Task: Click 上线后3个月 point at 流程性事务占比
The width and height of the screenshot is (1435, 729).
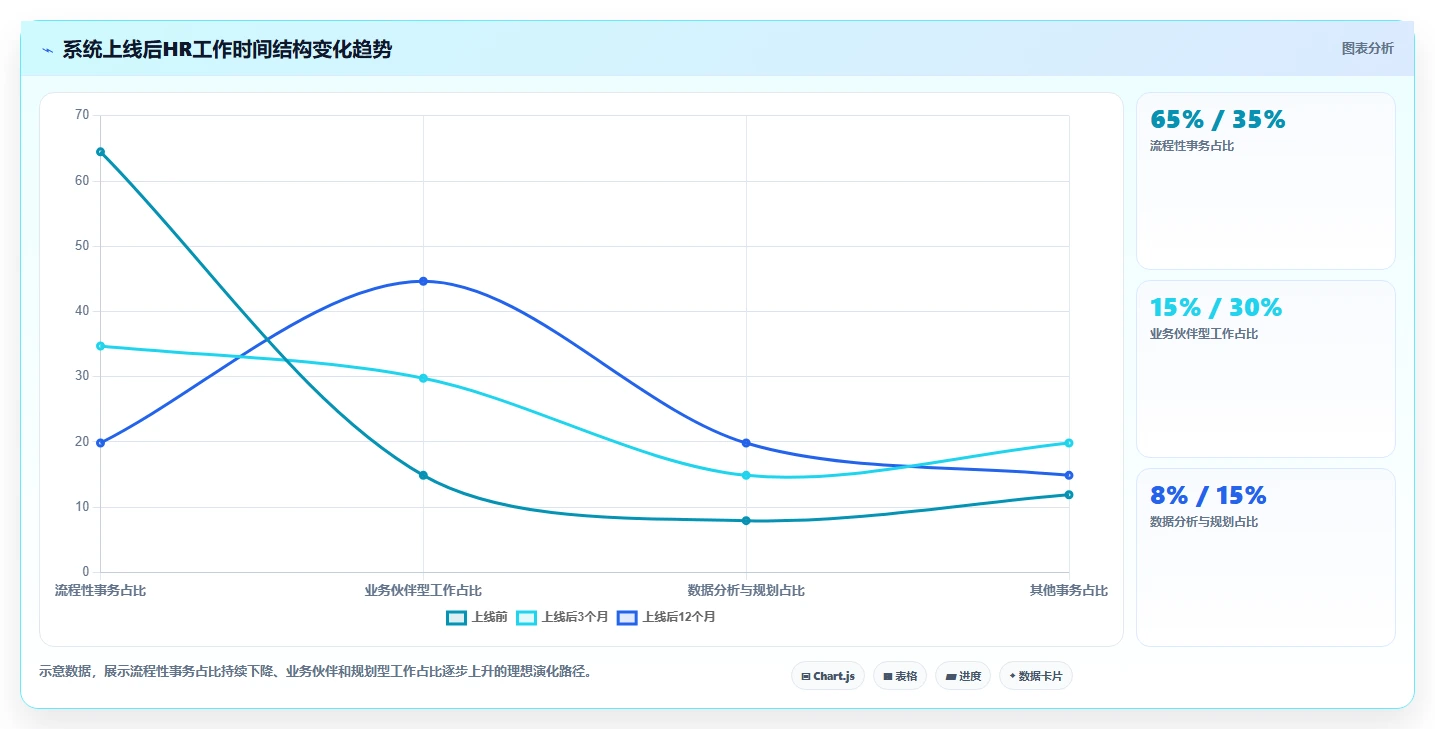Action: 100,346
